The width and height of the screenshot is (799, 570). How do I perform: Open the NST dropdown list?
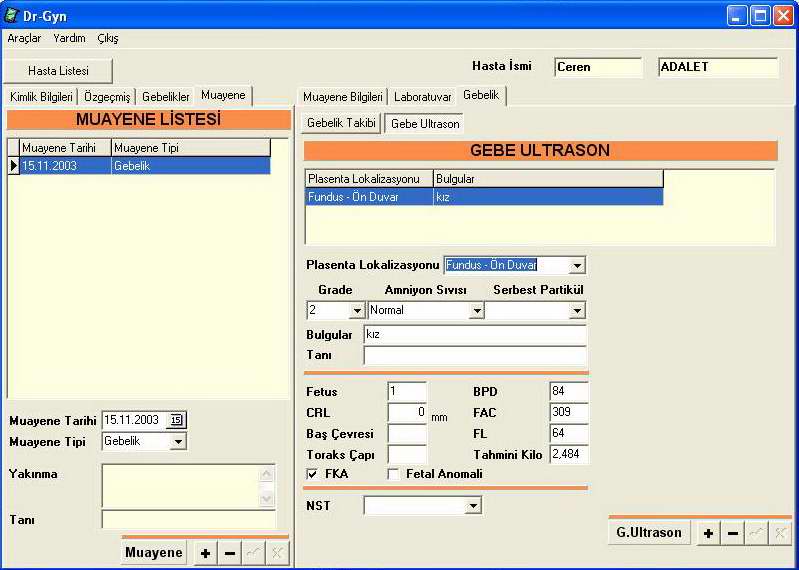point(473,507)
